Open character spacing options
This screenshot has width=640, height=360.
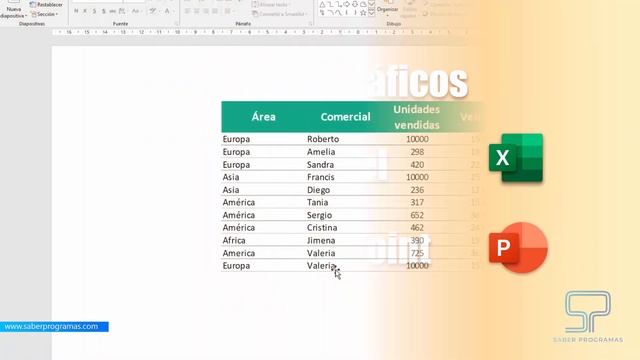pyautogui.click(x=122, y=11)
